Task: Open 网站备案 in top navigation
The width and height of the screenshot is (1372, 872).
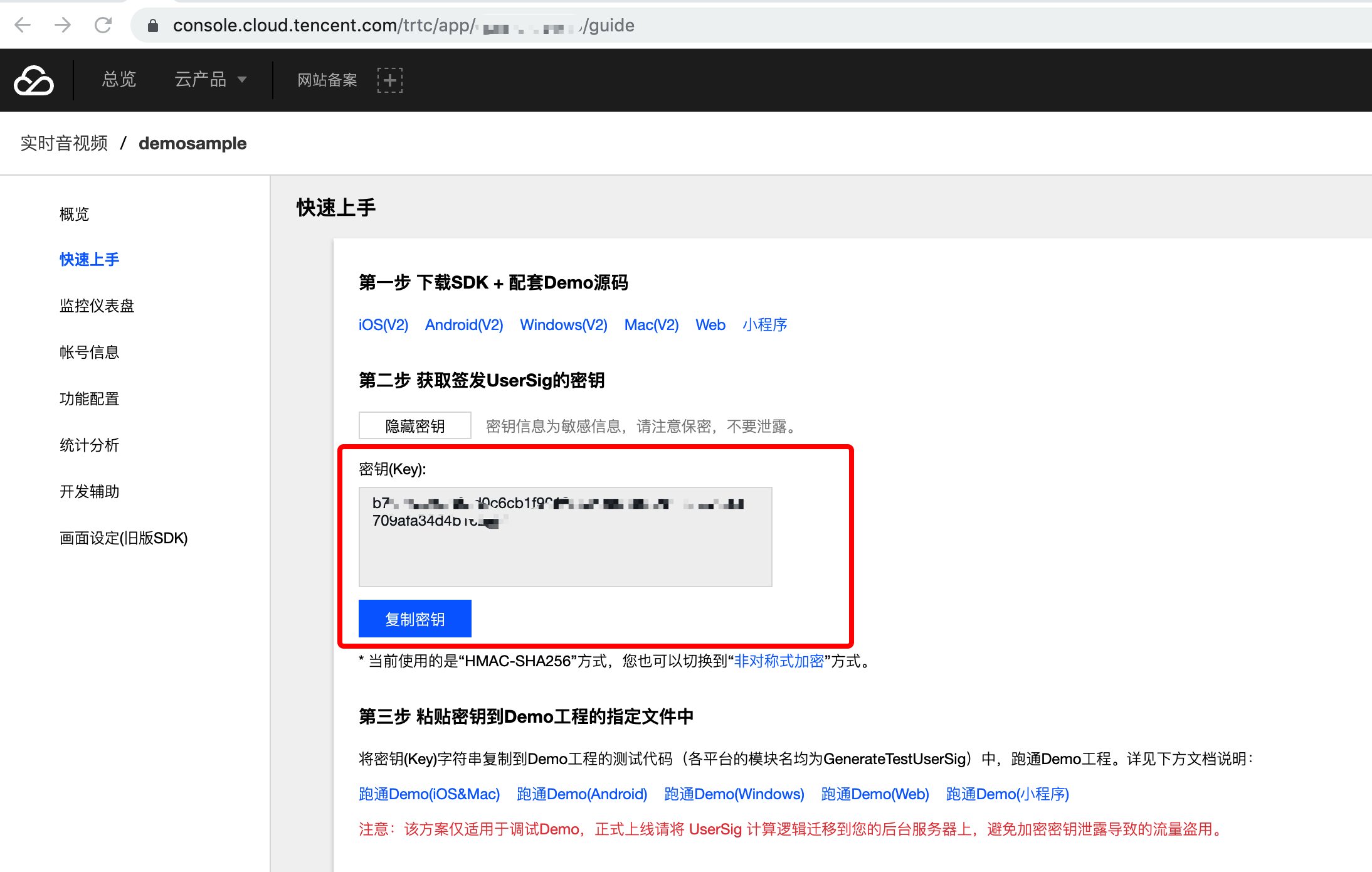Action: coord(327,80)
